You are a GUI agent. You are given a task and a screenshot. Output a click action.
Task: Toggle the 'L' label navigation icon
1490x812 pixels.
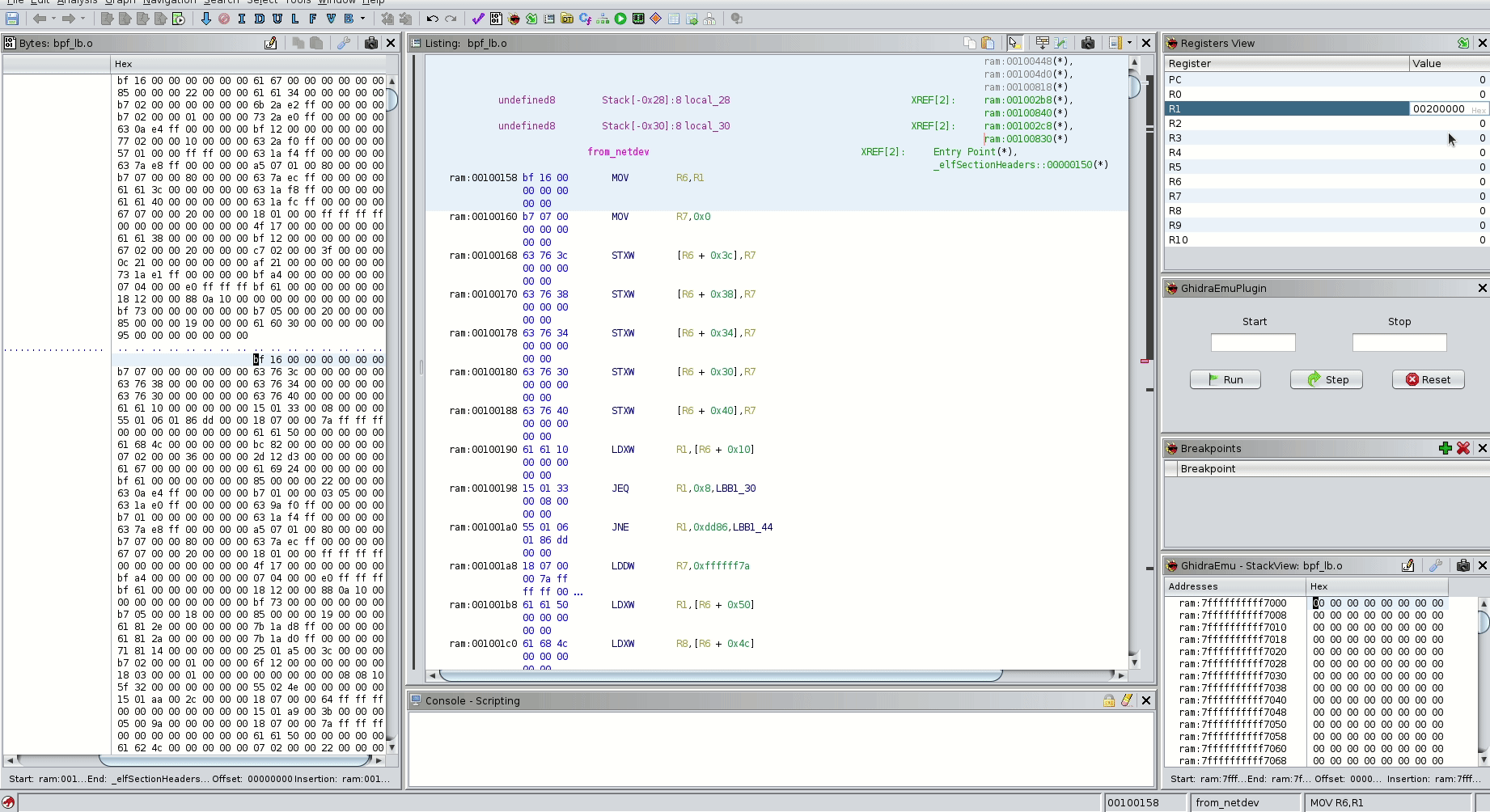coord(295,19)
